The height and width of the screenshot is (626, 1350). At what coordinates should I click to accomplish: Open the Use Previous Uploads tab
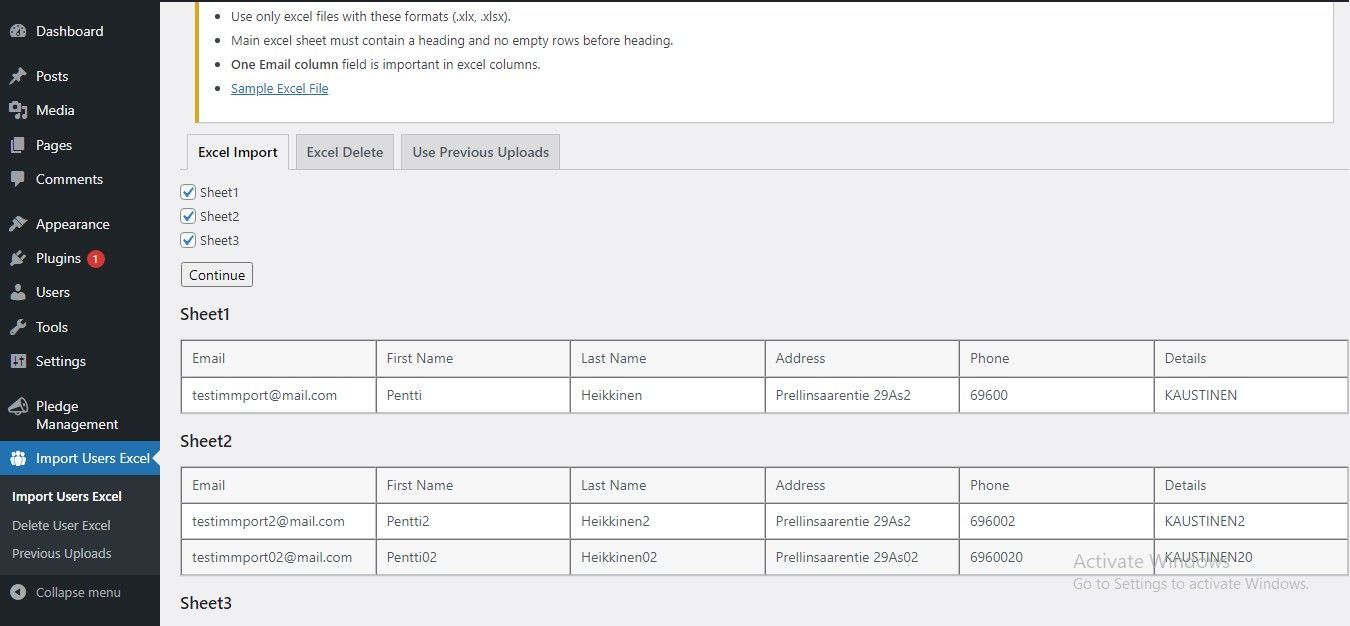click(480, 152)
